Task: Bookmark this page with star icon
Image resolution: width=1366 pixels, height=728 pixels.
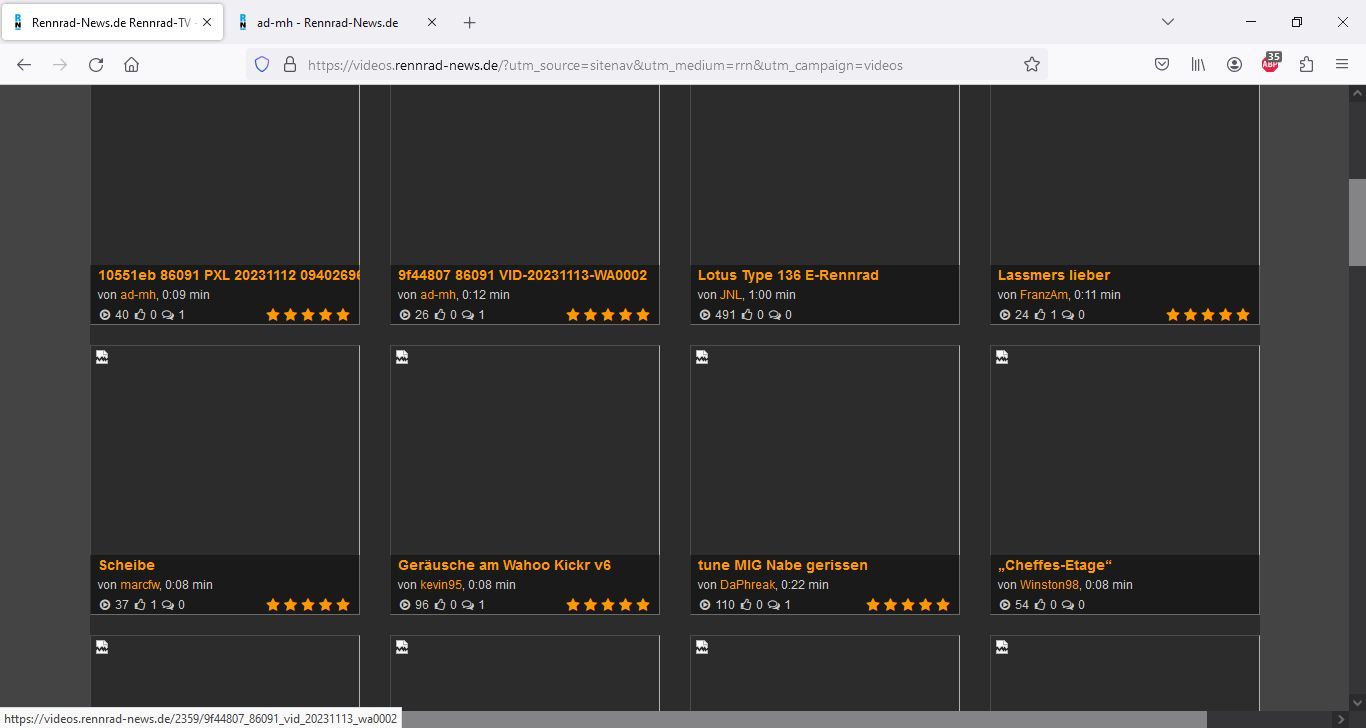Action: tap(1032, 64)
